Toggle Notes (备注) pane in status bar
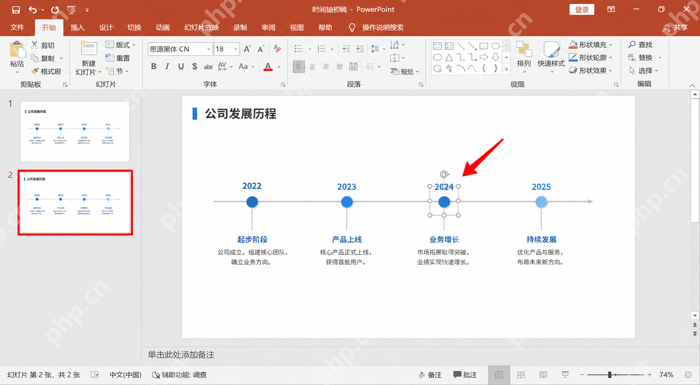700x385 pixels. point(430,375)
